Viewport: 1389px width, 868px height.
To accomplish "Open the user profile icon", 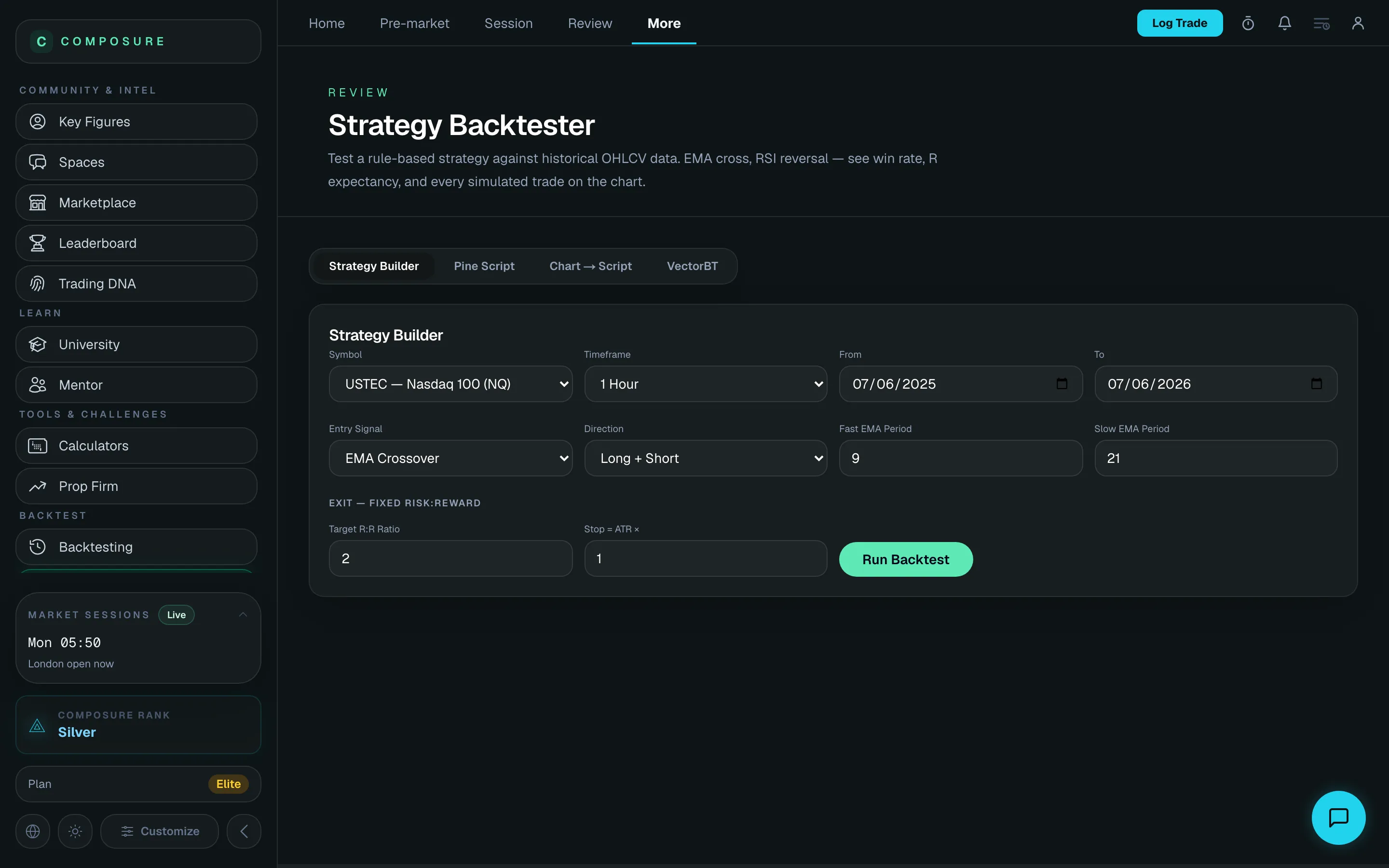I will pos(1358,24).
